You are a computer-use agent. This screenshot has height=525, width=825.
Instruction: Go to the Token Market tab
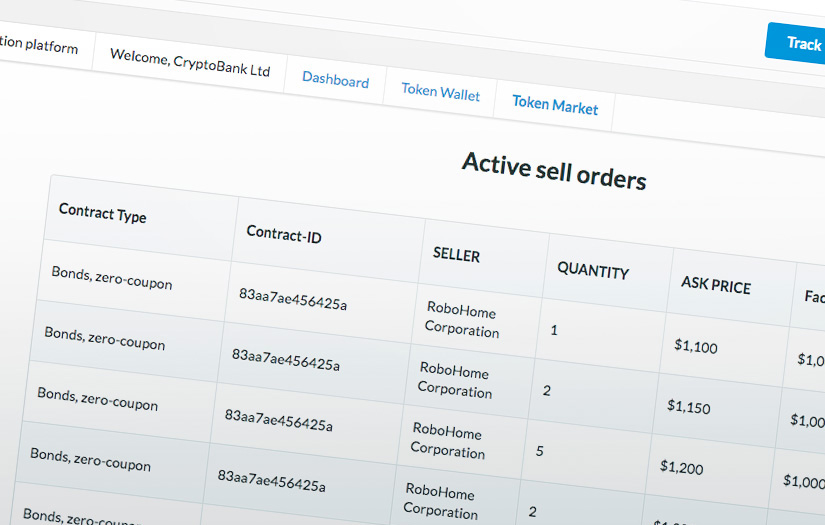point(555,105)
